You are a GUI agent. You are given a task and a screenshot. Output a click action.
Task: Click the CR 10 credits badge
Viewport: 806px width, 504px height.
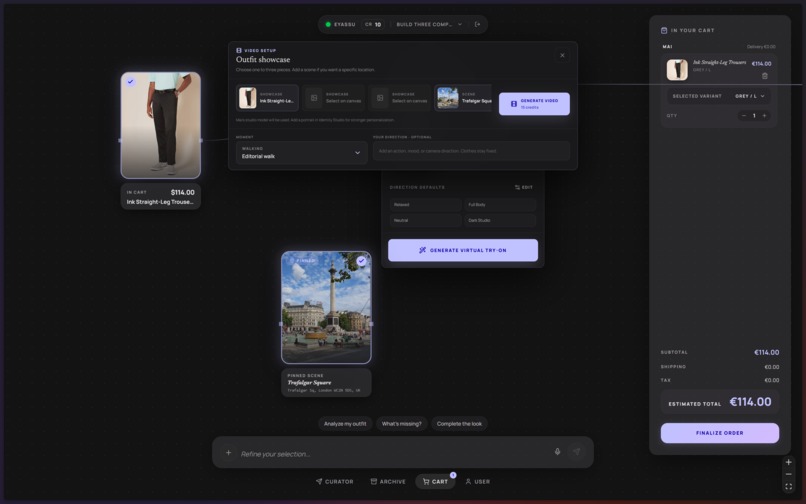tap(373, 24)
